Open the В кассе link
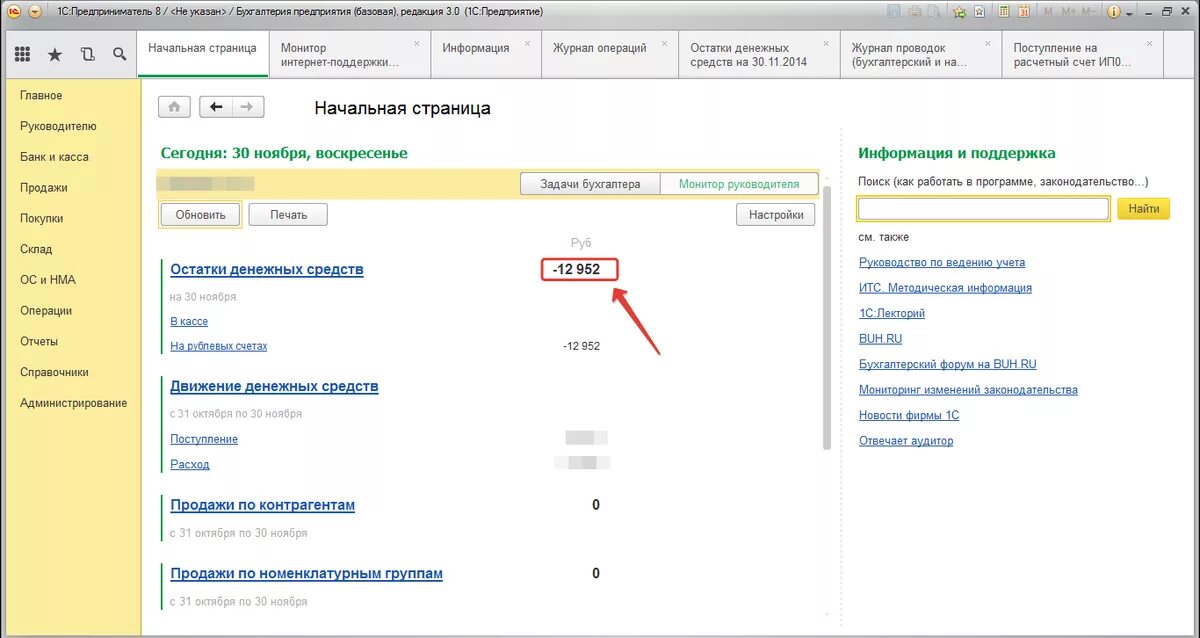Screen dimensions: 1200x638 [189, 321]
